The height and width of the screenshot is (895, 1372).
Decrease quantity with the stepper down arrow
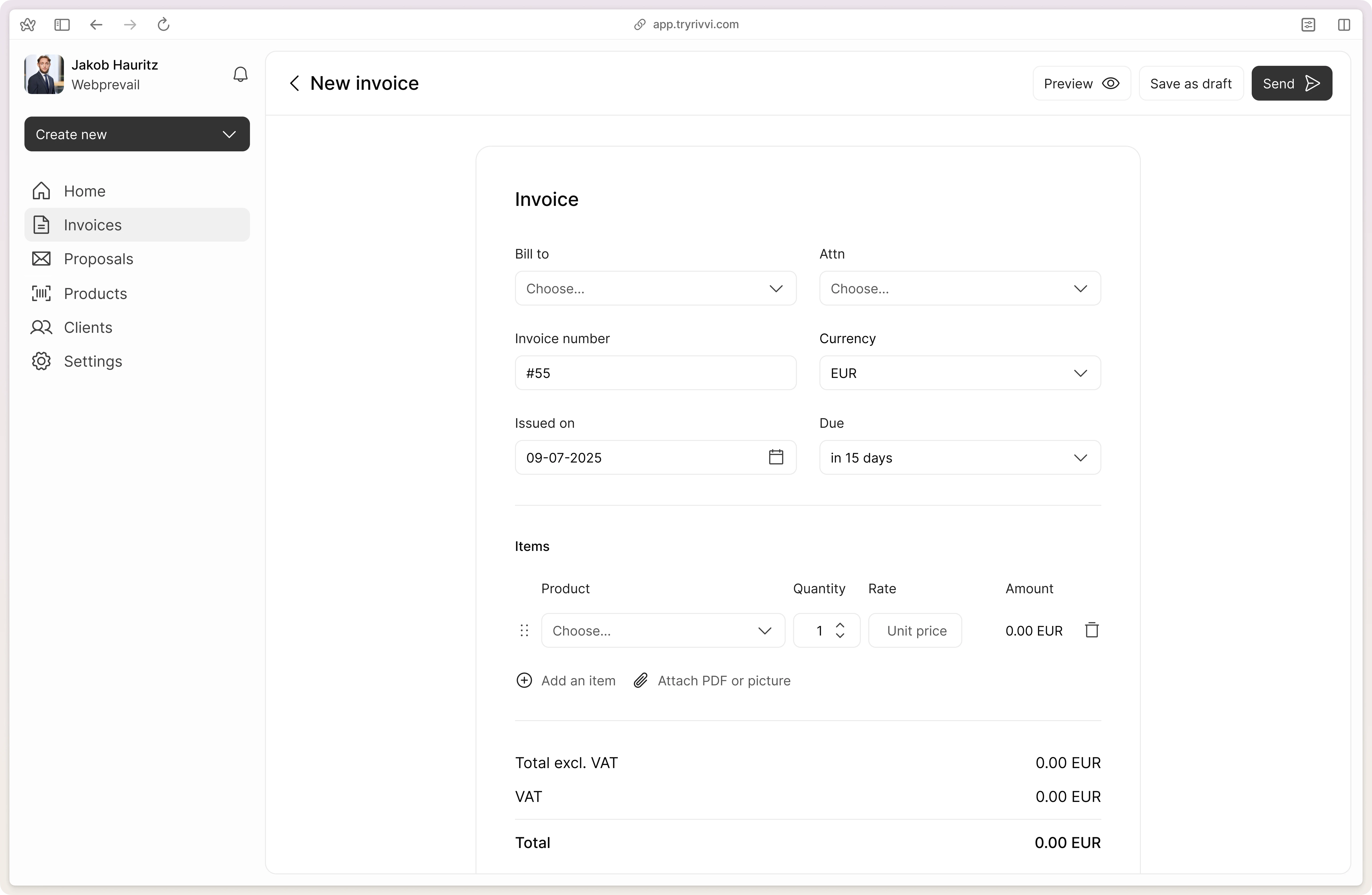point(840,636)
